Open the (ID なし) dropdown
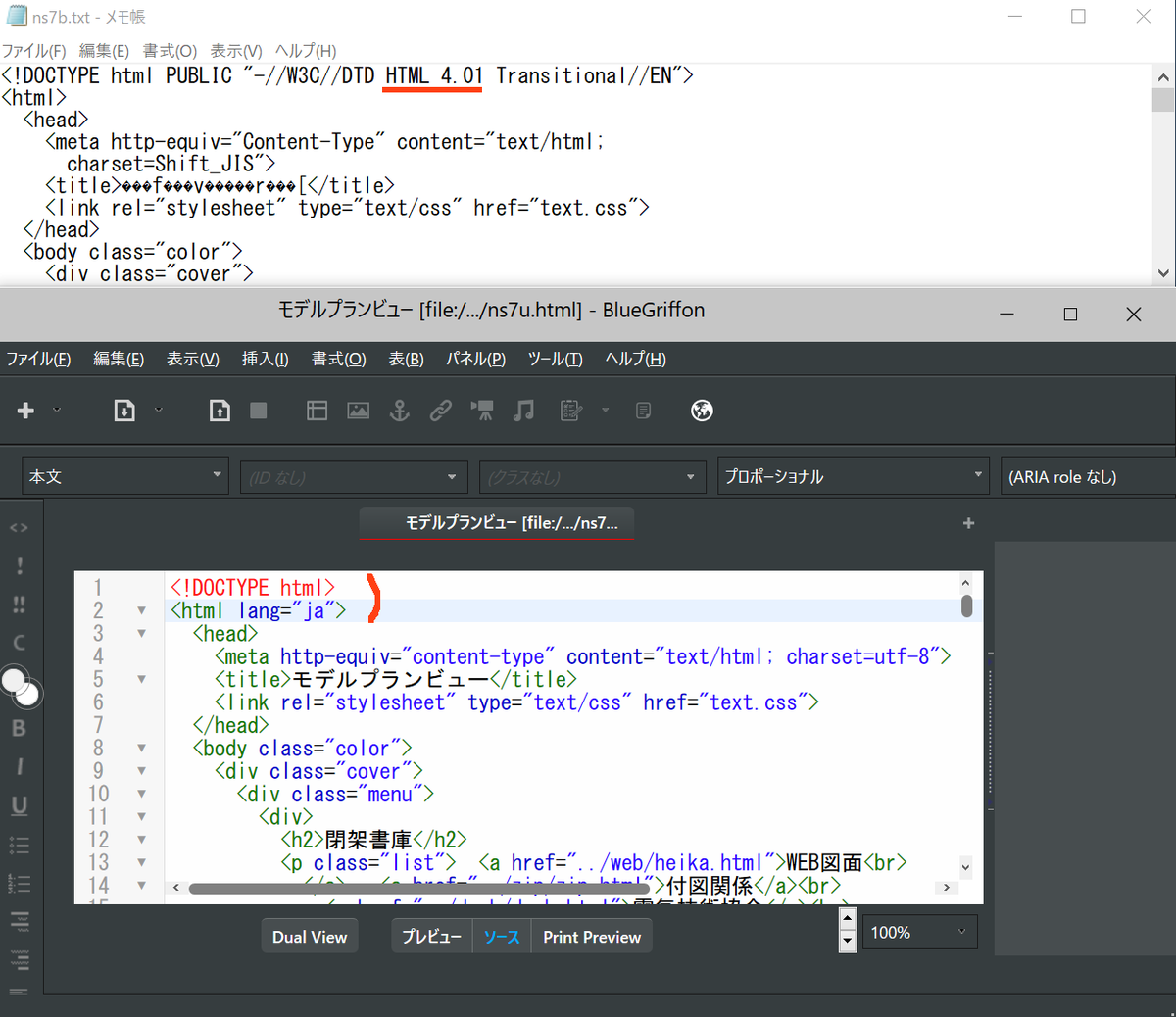This screenshot has width=1176, height=1017. (353, 476)
